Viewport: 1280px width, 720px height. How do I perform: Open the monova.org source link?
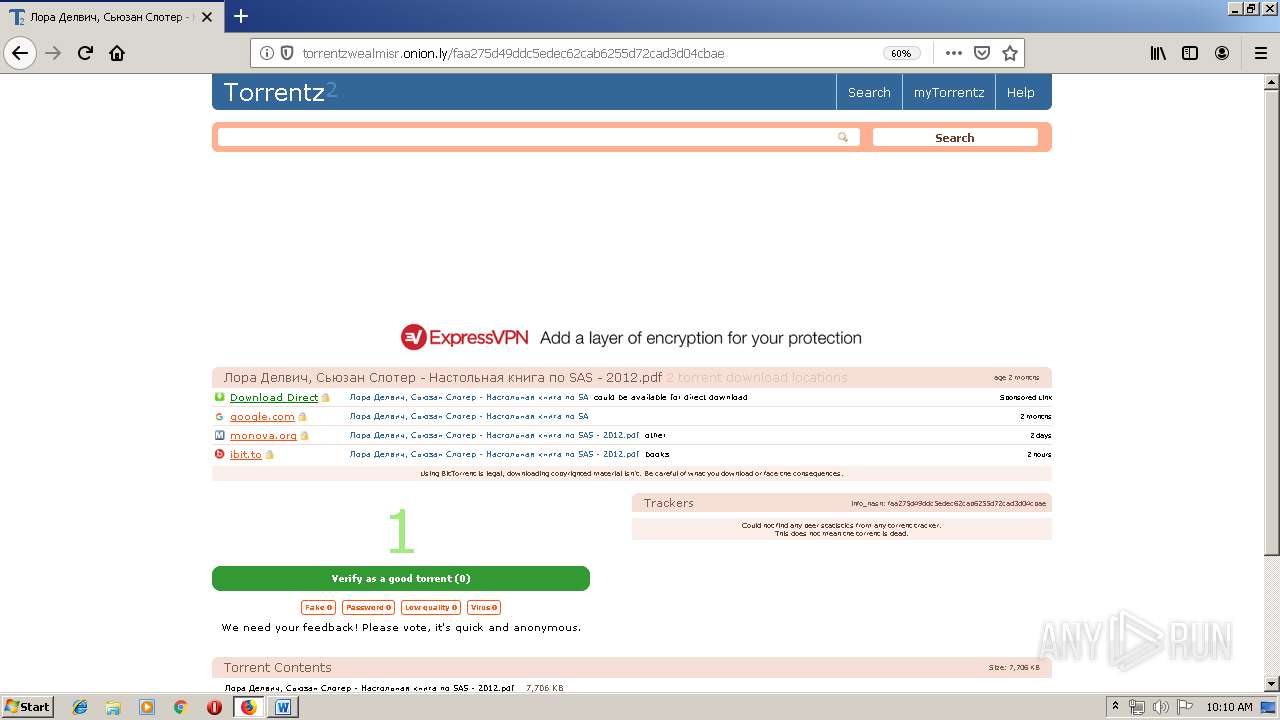(x=263, y=435)
